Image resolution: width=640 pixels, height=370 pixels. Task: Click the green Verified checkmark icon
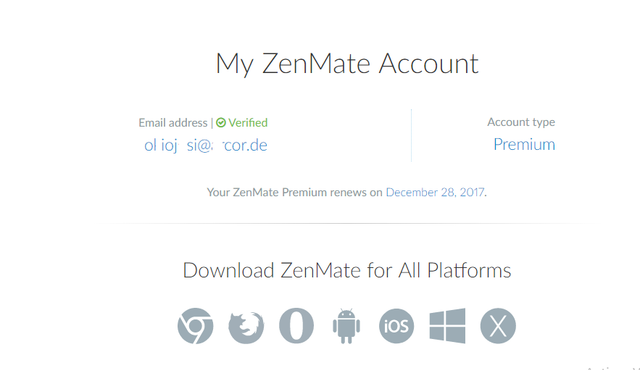tap(221, 123)
